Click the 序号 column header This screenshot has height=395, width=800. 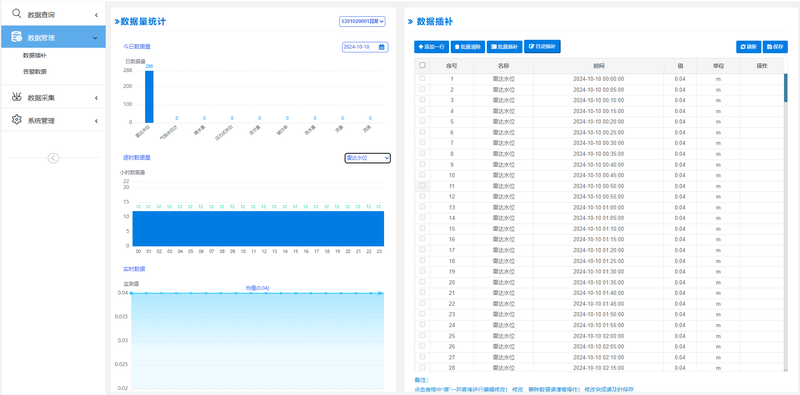pos(452,66)
